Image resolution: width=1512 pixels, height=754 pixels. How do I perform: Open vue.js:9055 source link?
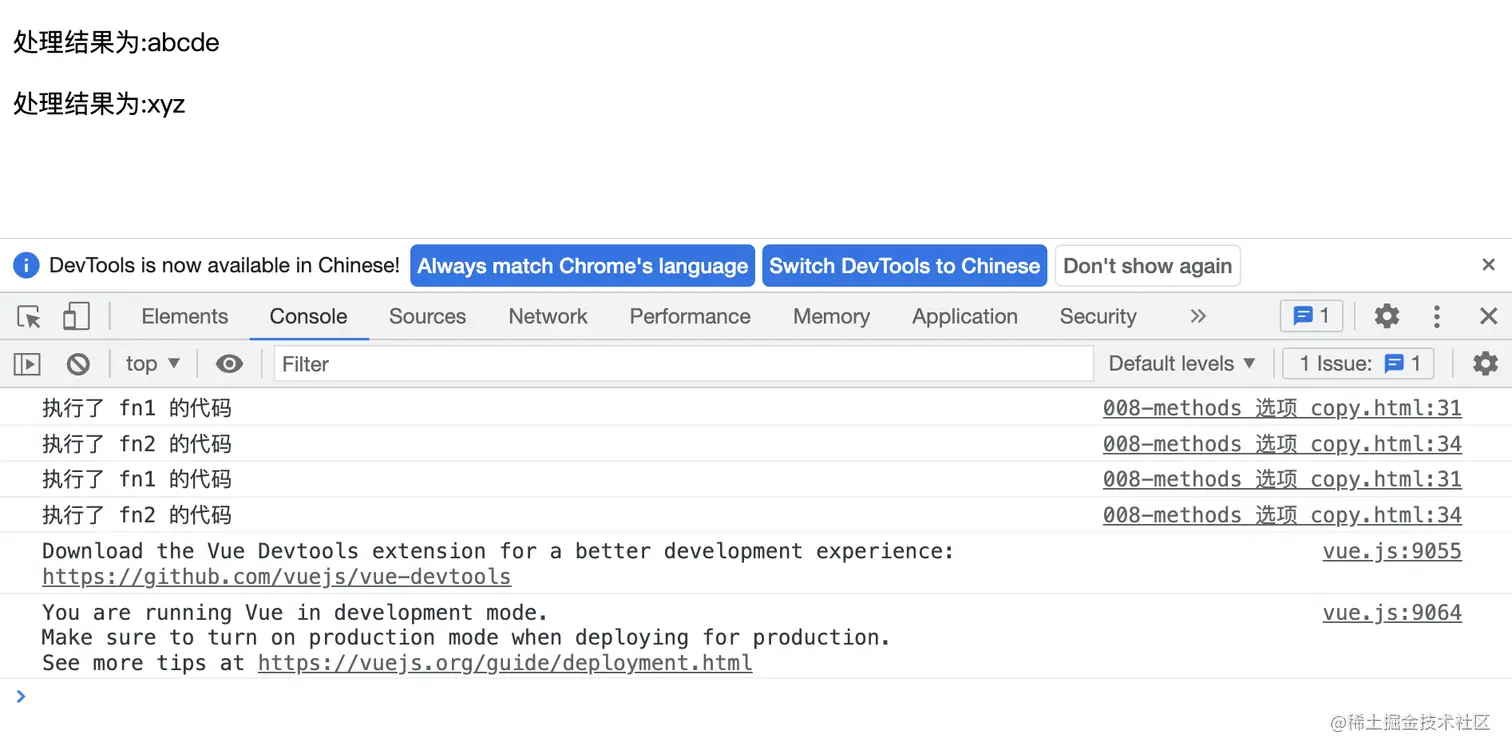point(1392,551)
